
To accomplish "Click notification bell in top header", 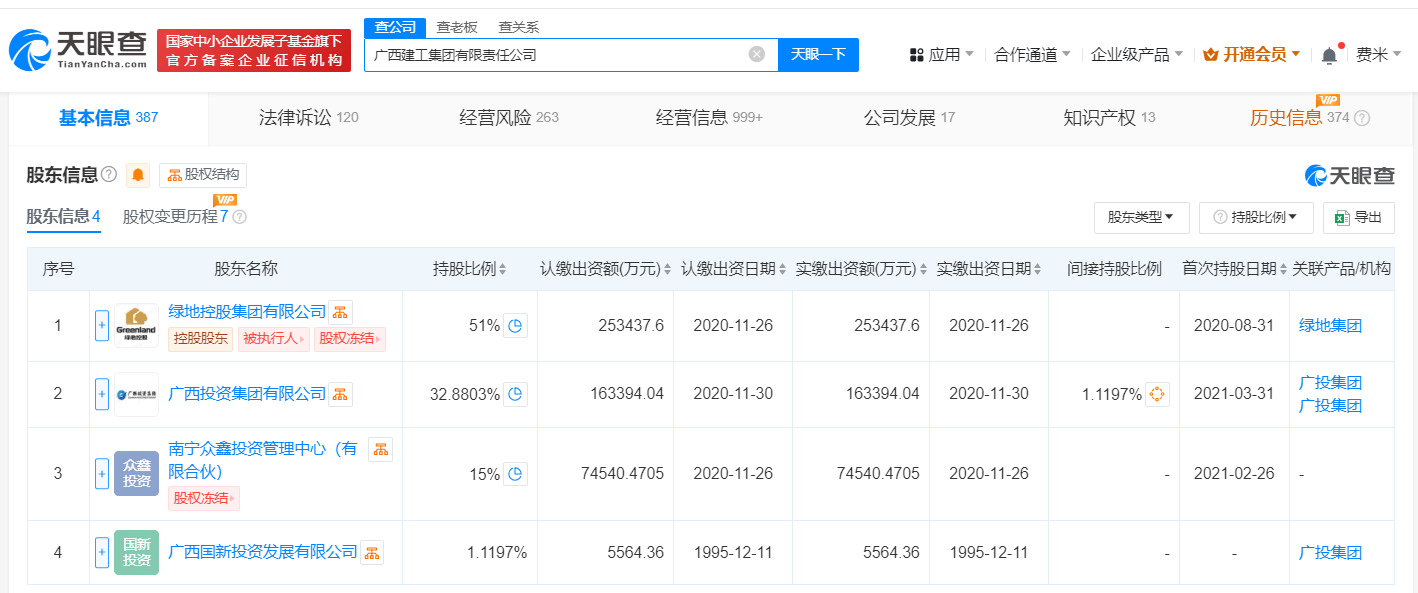I will (x=1329, y=55).
